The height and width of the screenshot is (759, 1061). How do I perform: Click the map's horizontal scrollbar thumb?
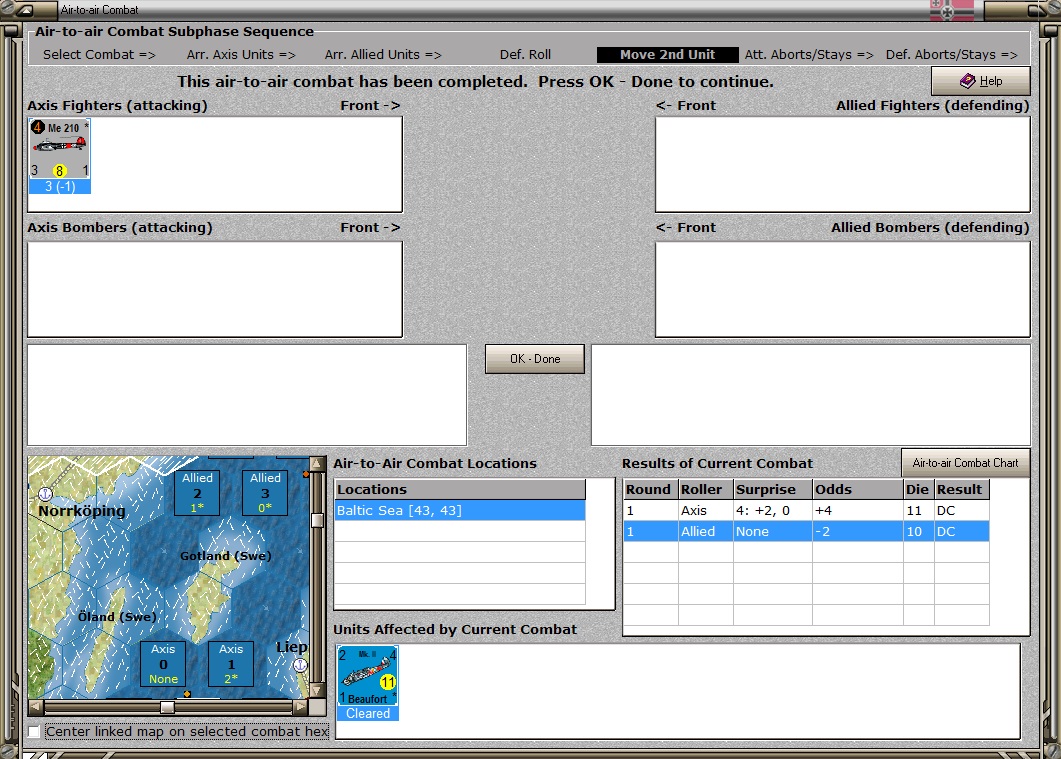click(x=167, y=707)
